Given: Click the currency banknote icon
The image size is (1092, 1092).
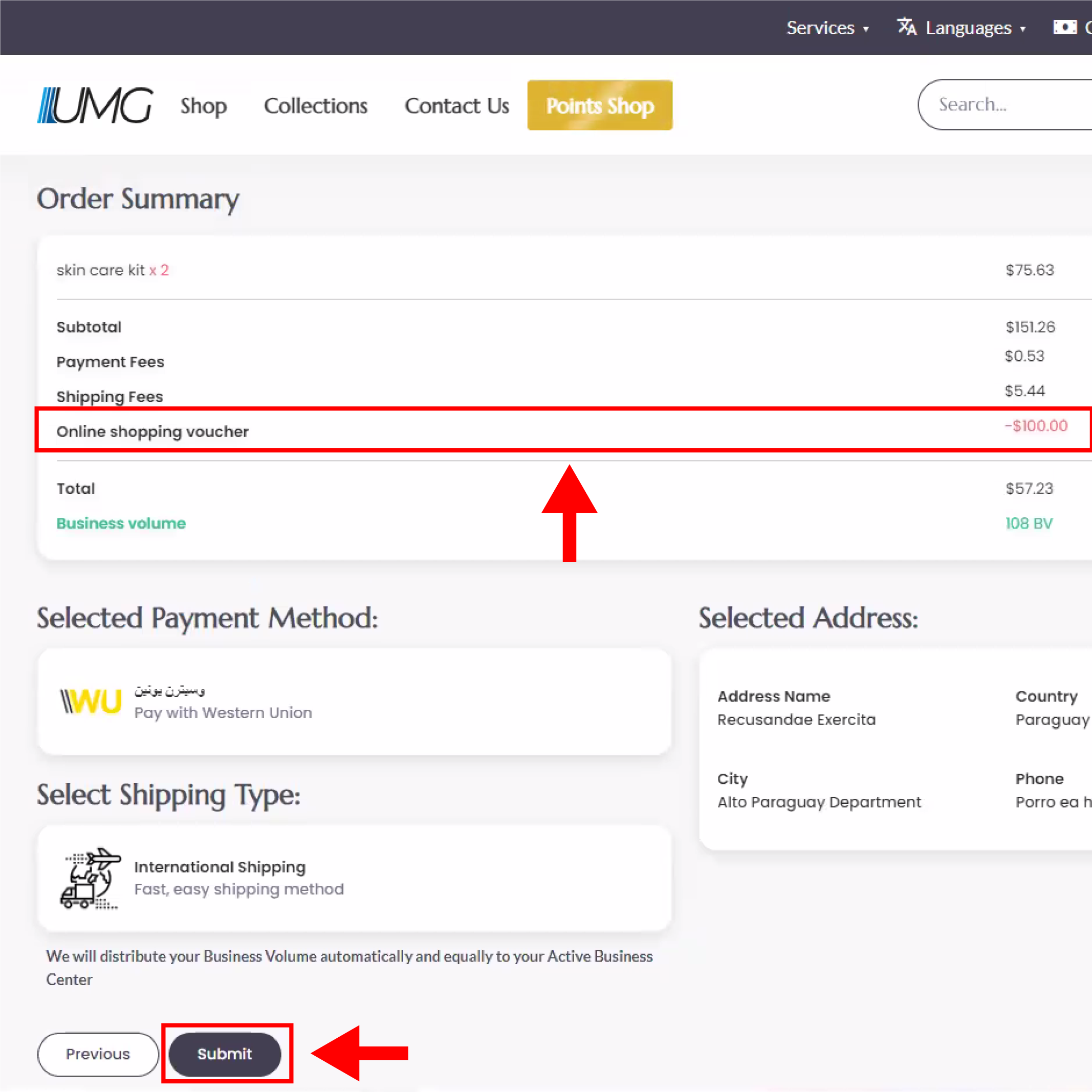Looking at the screenshot, I should click(x=1064, y=27).
